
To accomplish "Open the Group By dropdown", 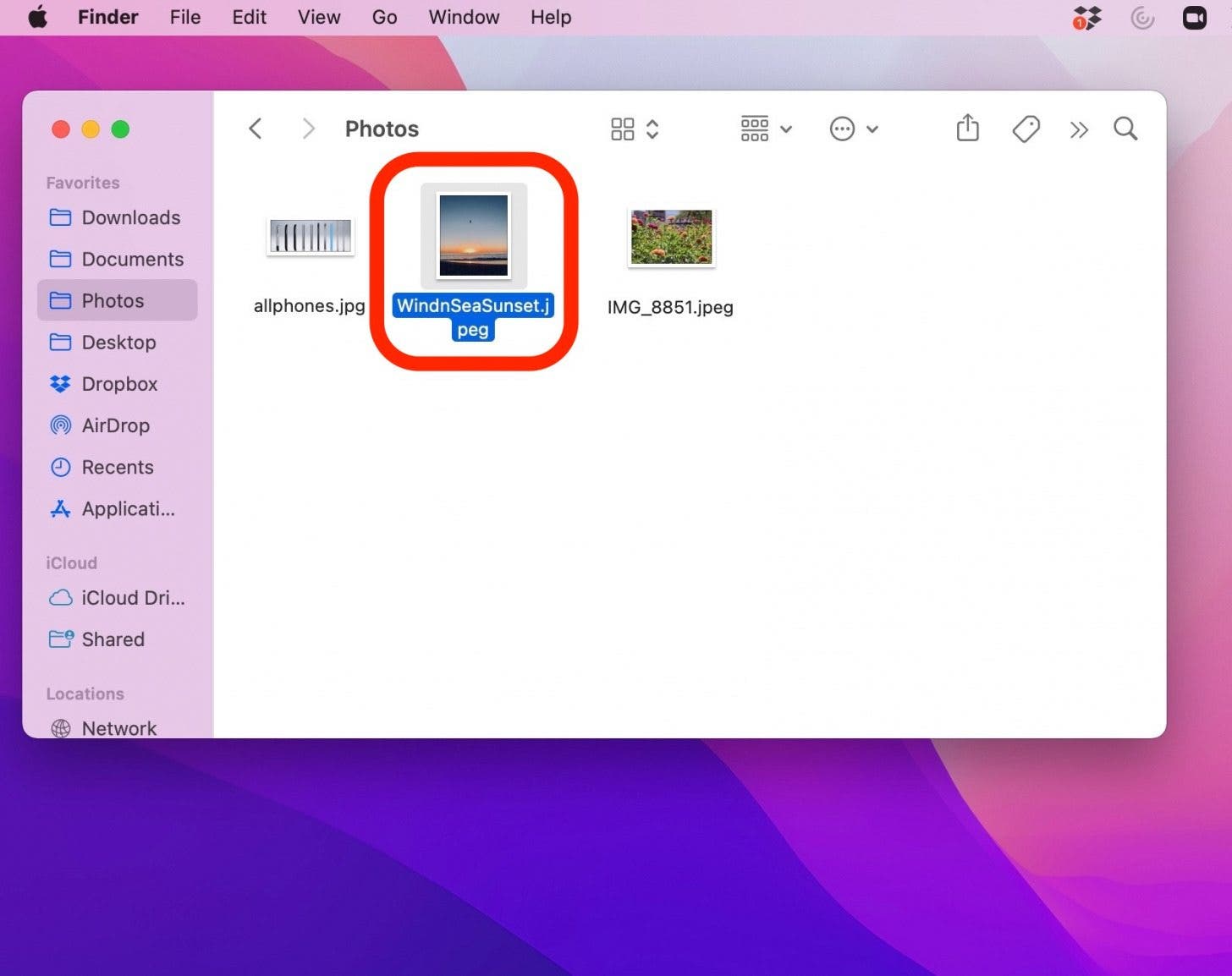I will (766, 129).
